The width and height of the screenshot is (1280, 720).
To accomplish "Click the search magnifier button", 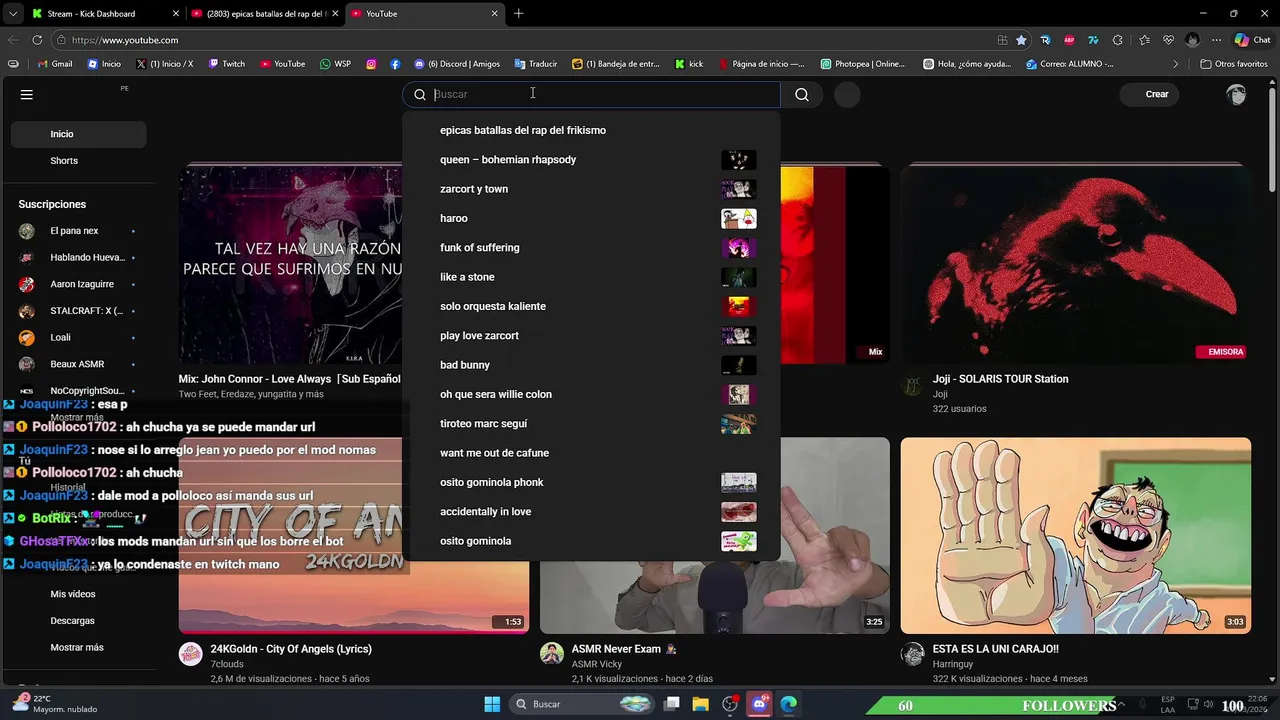I will pos(802,94).
